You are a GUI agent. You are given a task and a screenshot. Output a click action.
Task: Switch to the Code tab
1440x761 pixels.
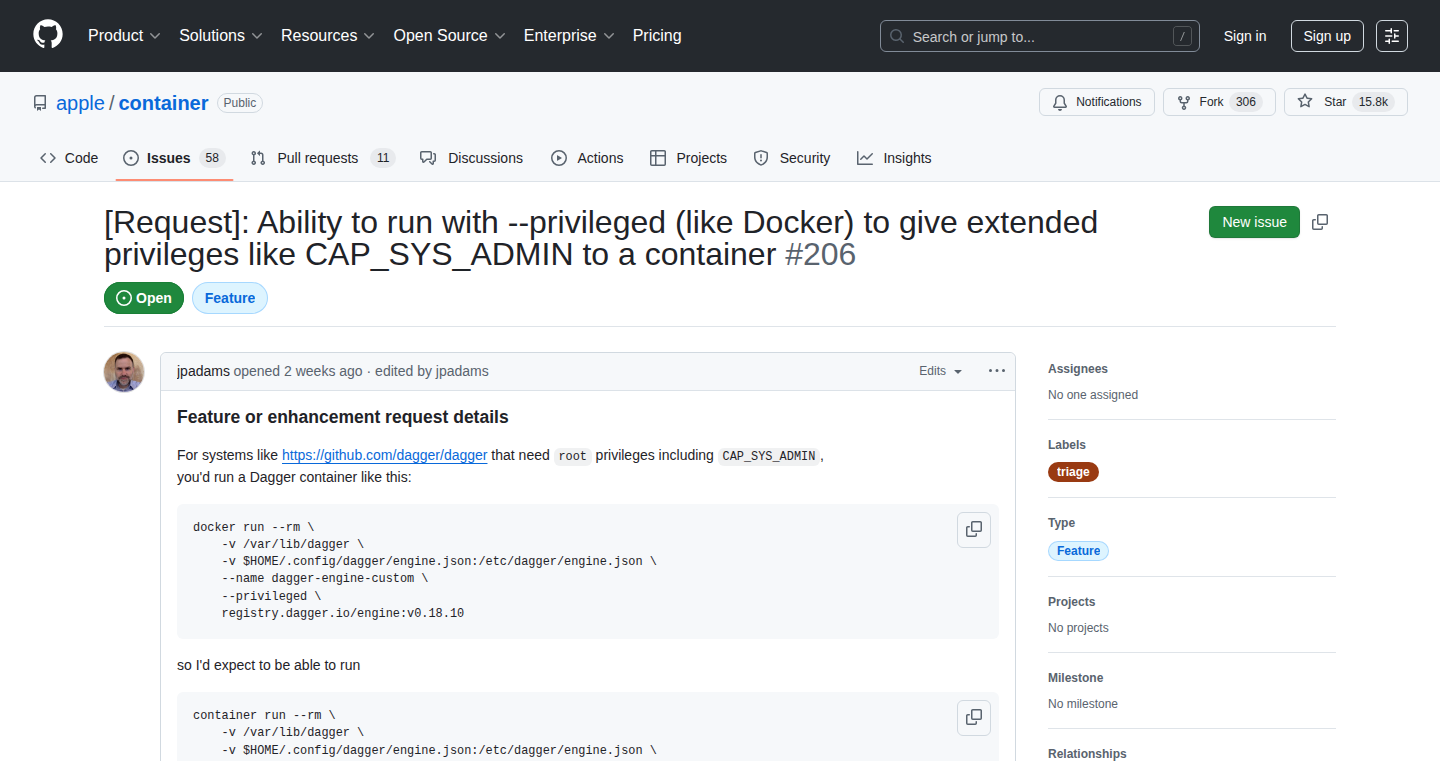click(x=69, y=158)
